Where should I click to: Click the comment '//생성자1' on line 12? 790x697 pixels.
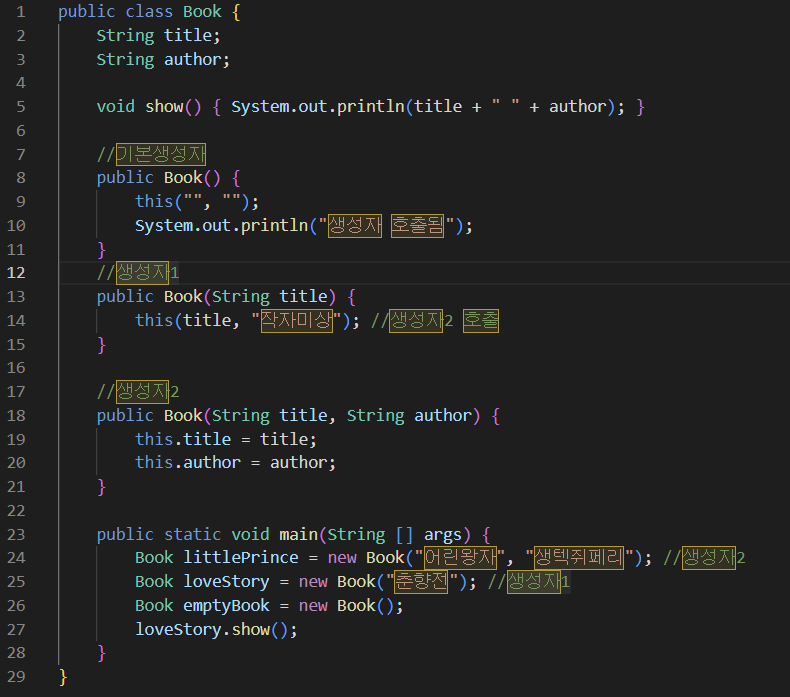(x=138, y=273)
